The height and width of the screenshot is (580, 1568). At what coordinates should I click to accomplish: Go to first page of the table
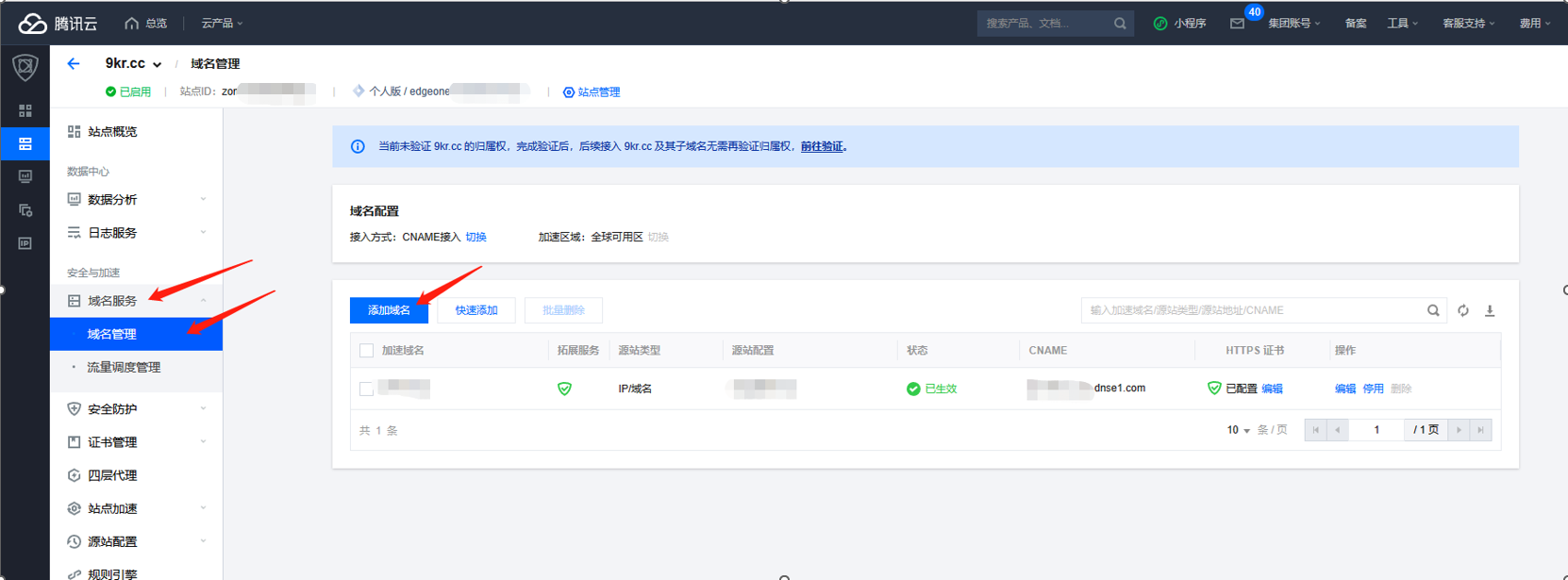[x=1315, y=430]
